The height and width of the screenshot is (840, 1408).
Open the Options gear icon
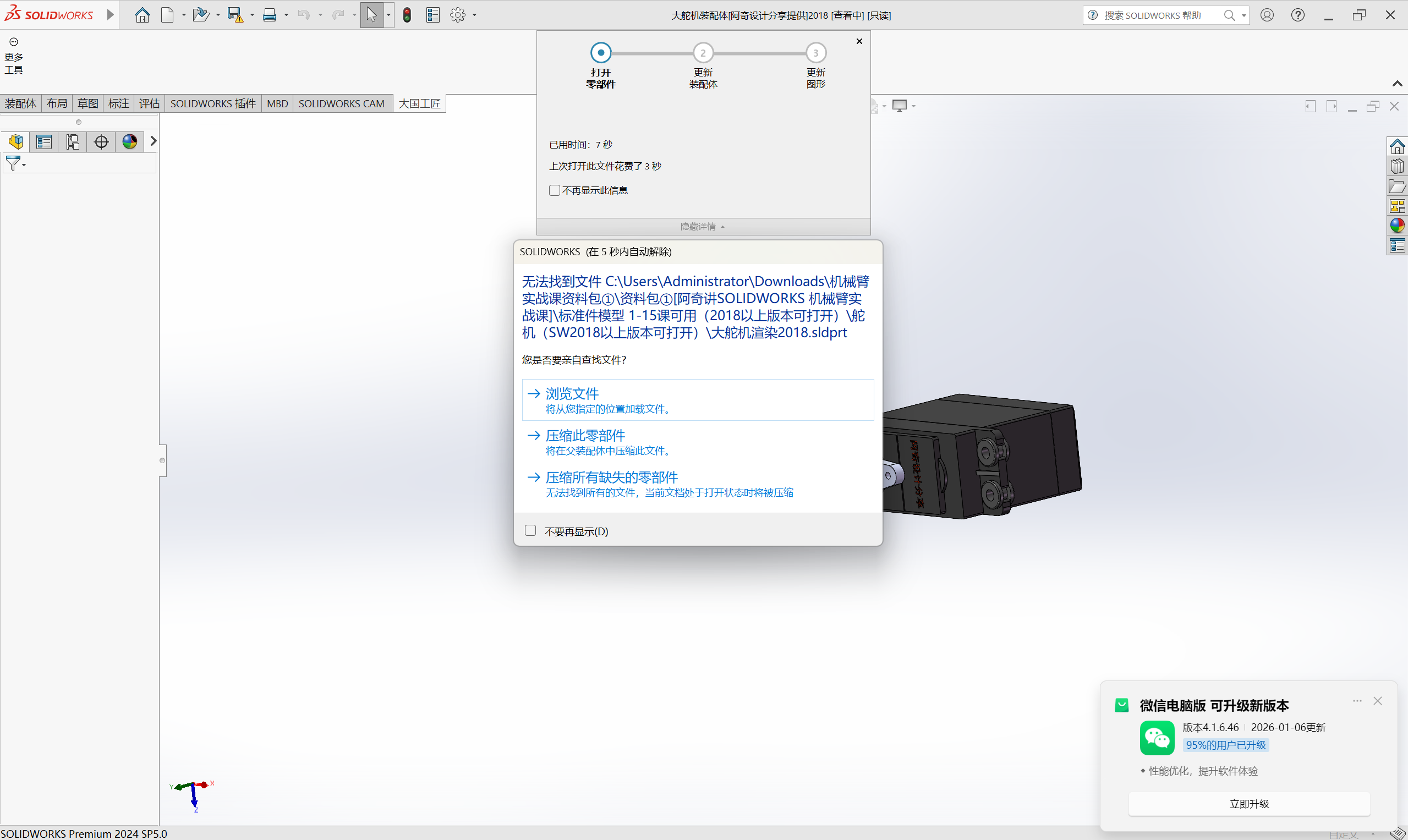click(x=457, y=15)
